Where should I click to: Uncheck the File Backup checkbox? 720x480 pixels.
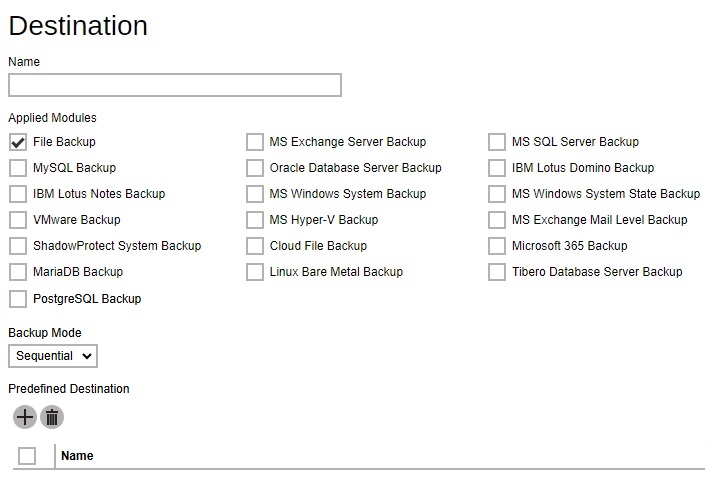tap(18, 142)
